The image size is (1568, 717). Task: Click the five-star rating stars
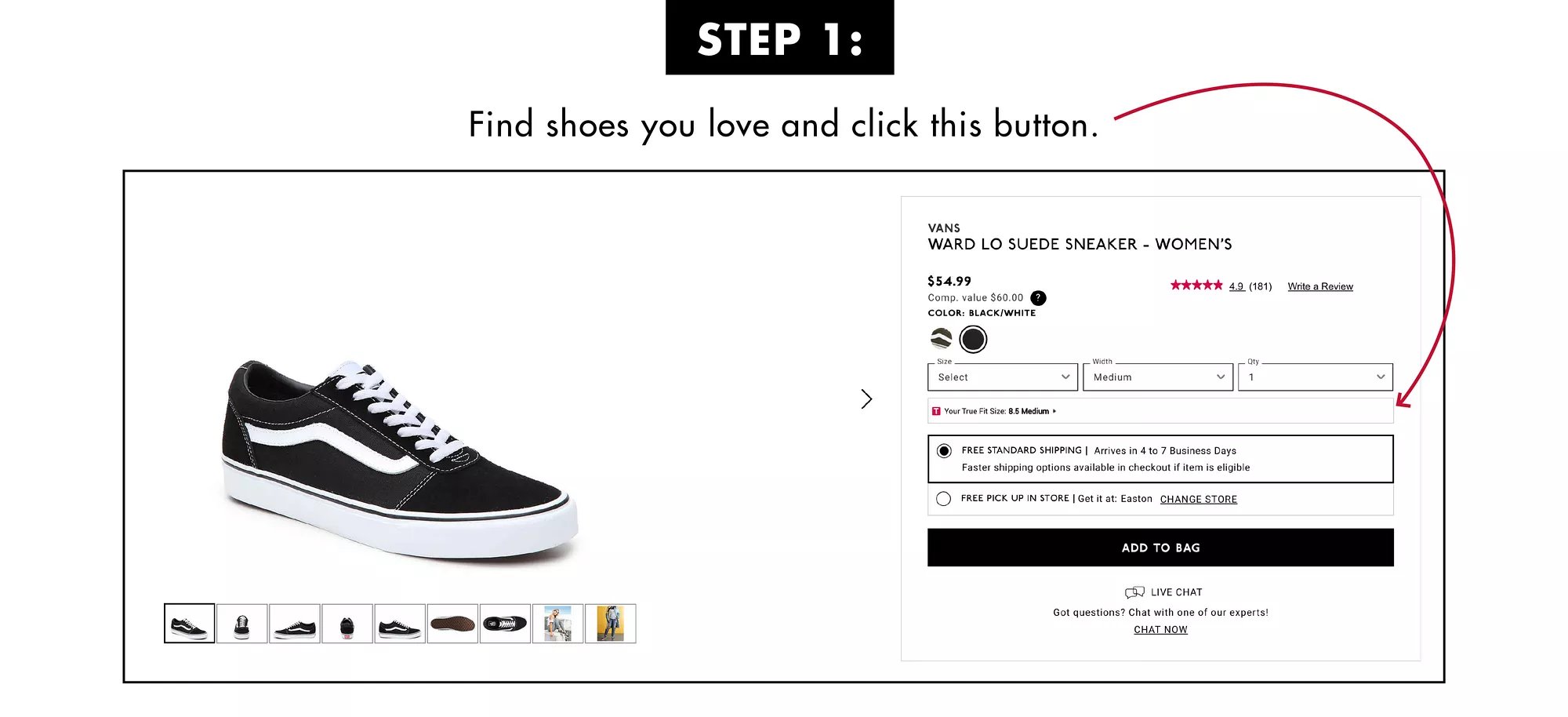click(1196, 286)
